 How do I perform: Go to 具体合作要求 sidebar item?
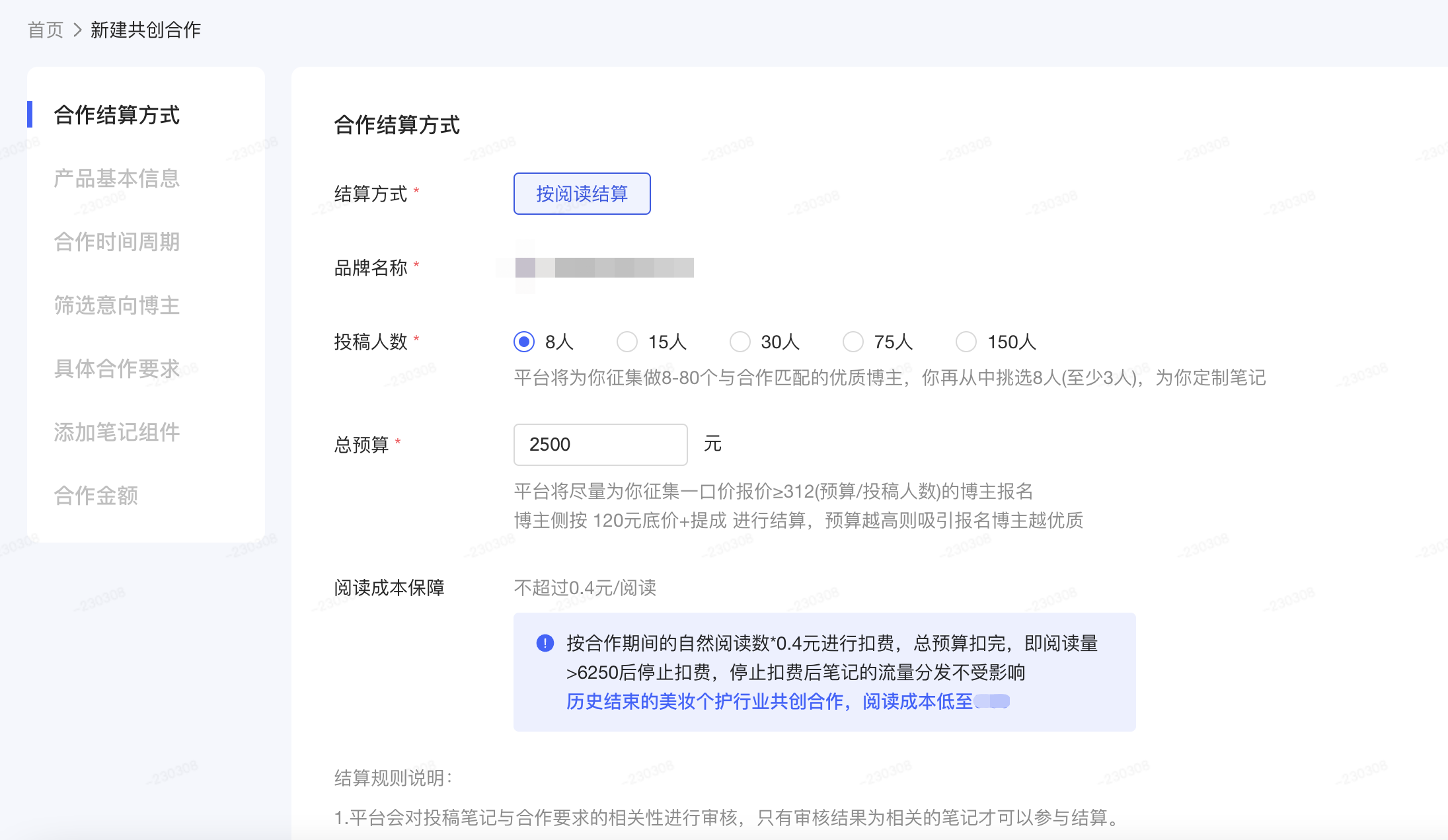coord(117,369)
